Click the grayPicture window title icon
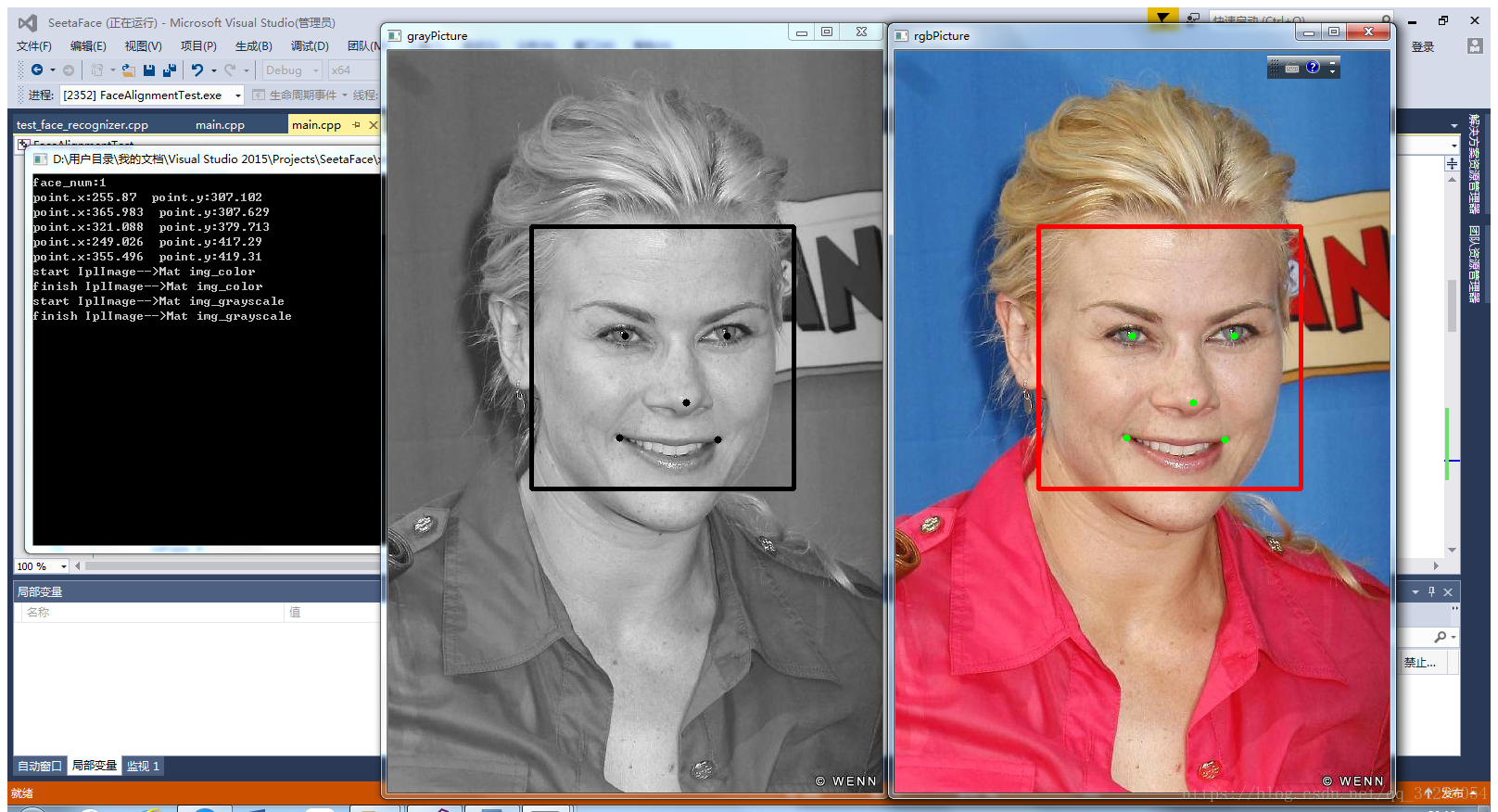Viewport: 1498px width, 812px height. (395, 35)
